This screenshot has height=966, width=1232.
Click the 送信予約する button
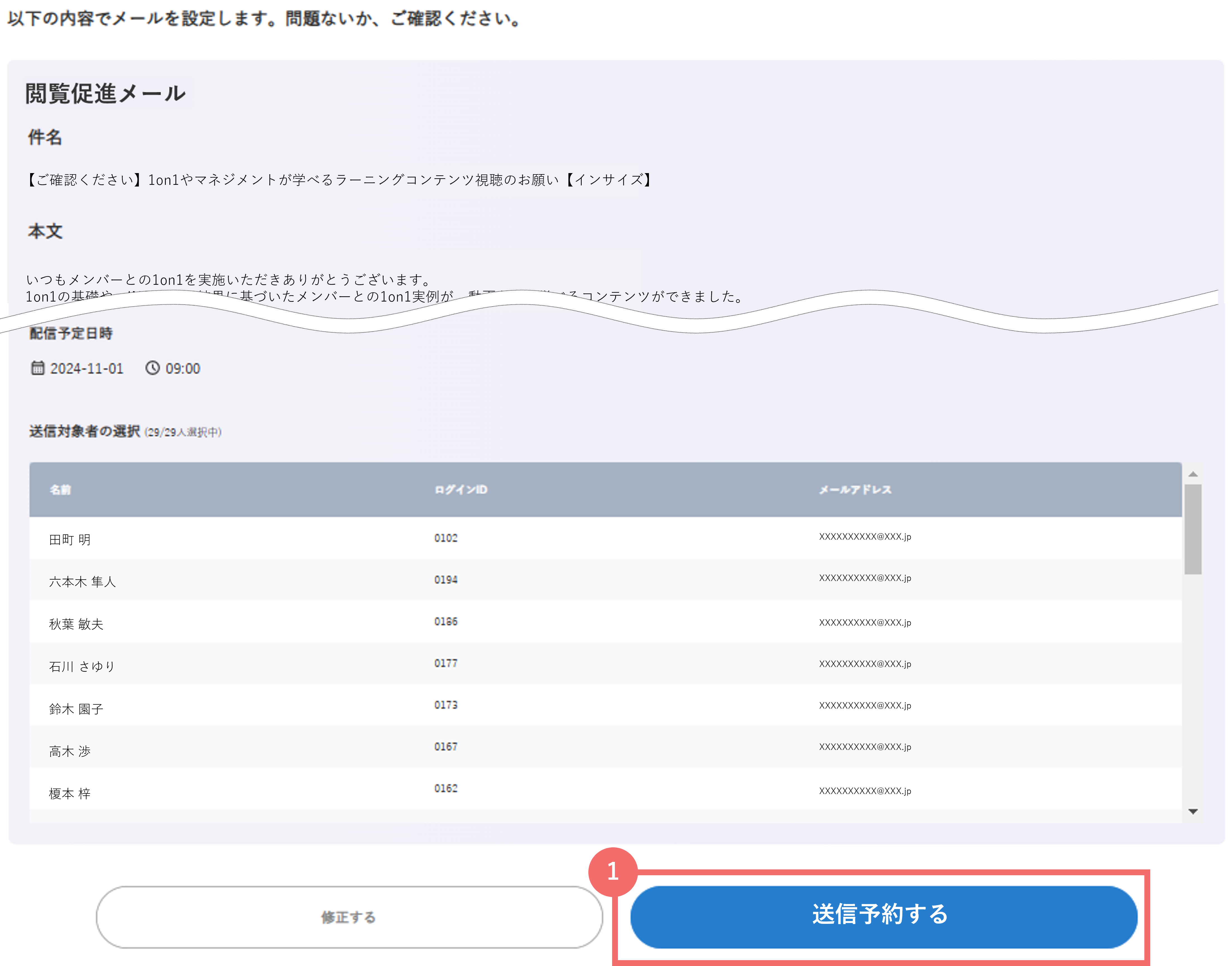coord(883,916)
